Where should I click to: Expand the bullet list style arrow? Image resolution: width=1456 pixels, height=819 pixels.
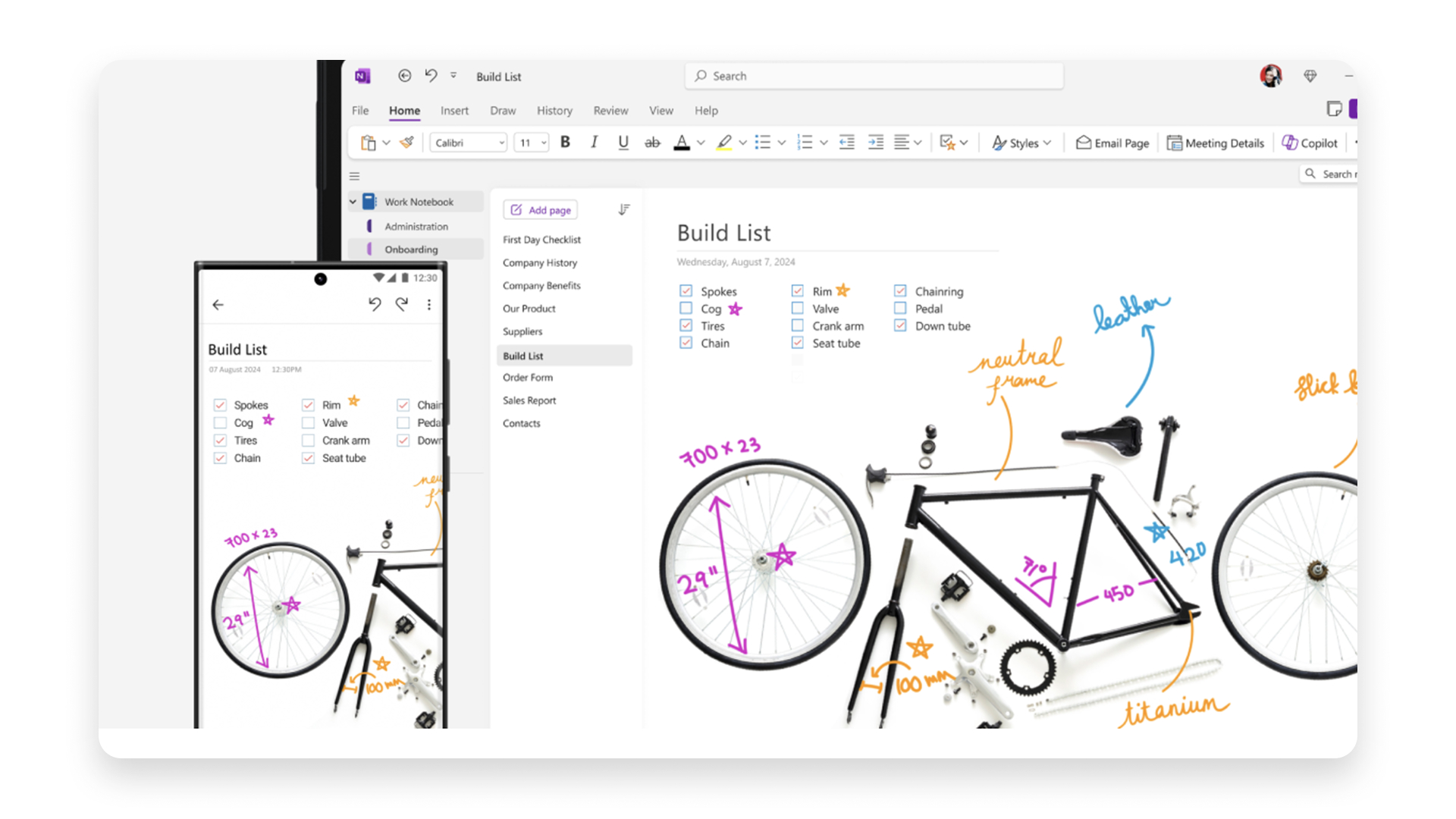coord(782,143)
